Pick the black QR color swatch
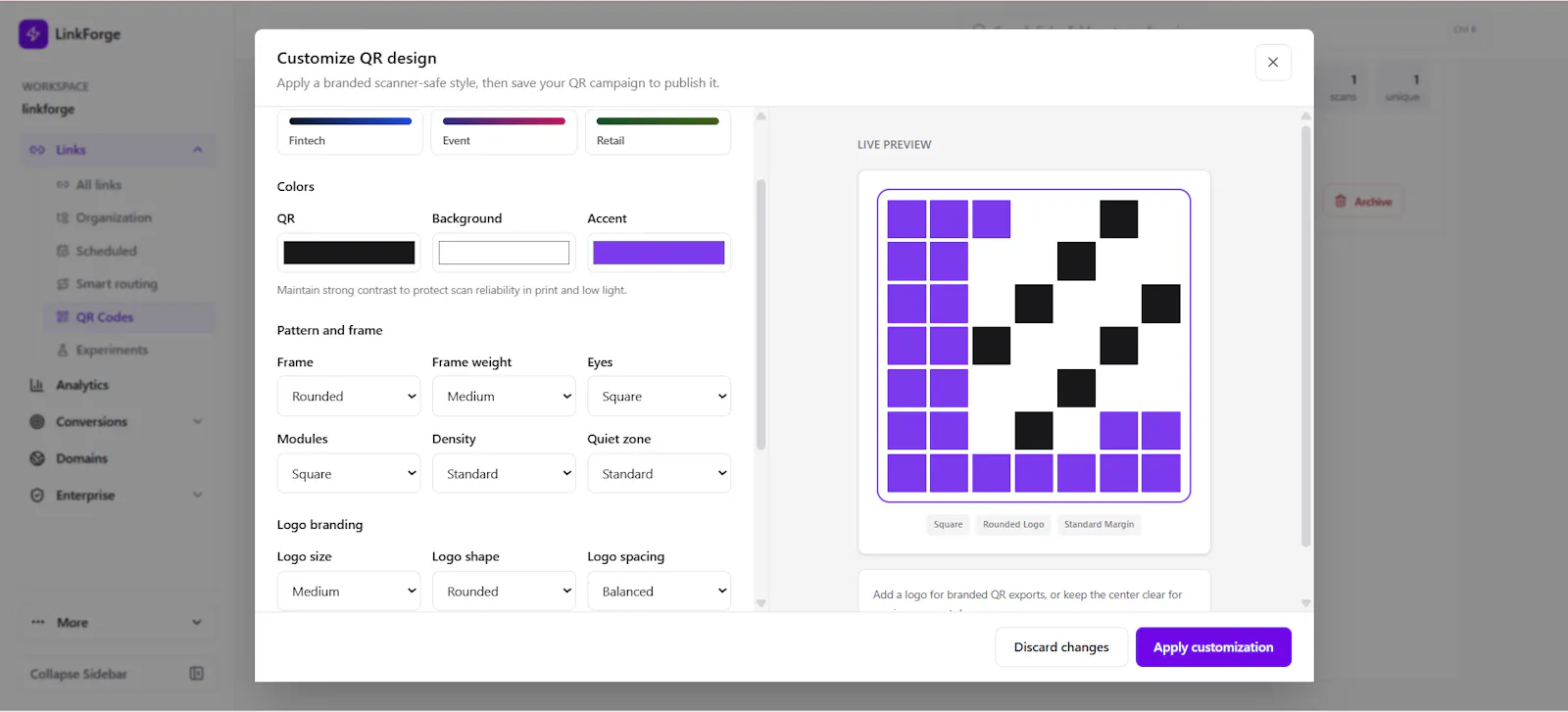The width and height of the screenshot is (1568, 712). point(349,253)
